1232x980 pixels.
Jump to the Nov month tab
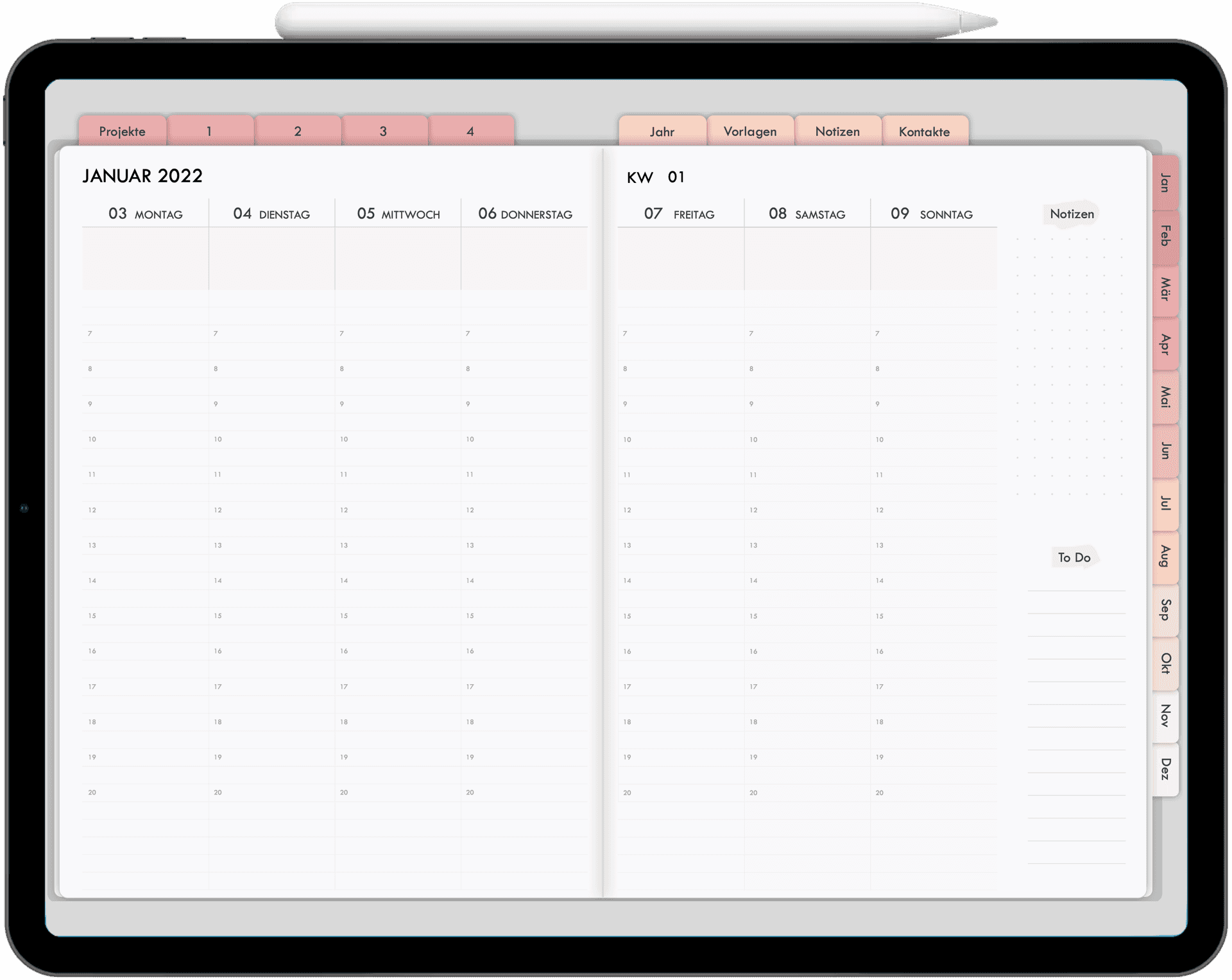click(1165, 716)
